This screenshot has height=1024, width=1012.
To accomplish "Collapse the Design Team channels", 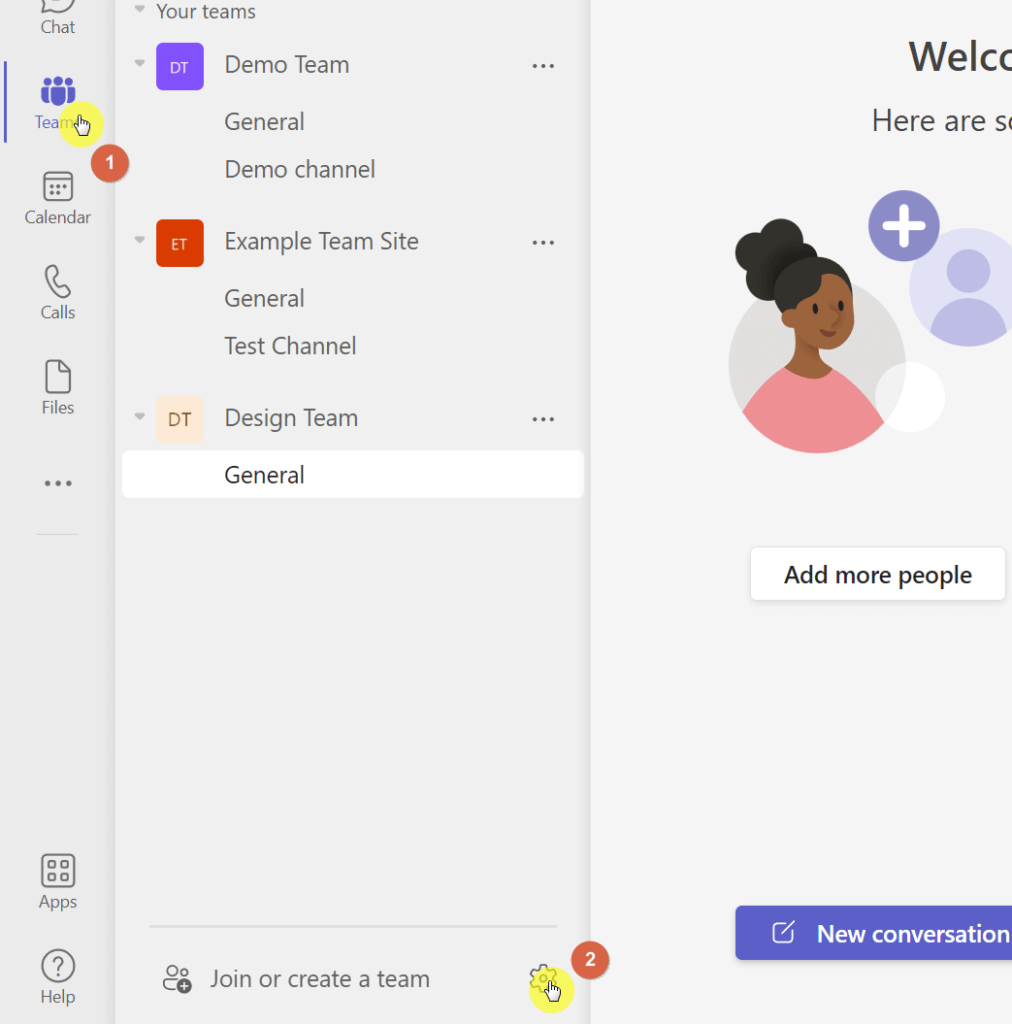I will (139, 416).
